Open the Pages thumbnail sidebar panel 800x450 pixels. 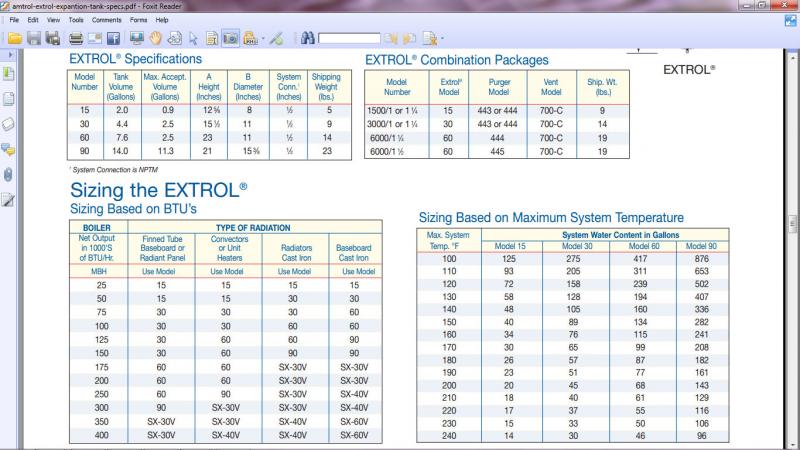(9, 98)
